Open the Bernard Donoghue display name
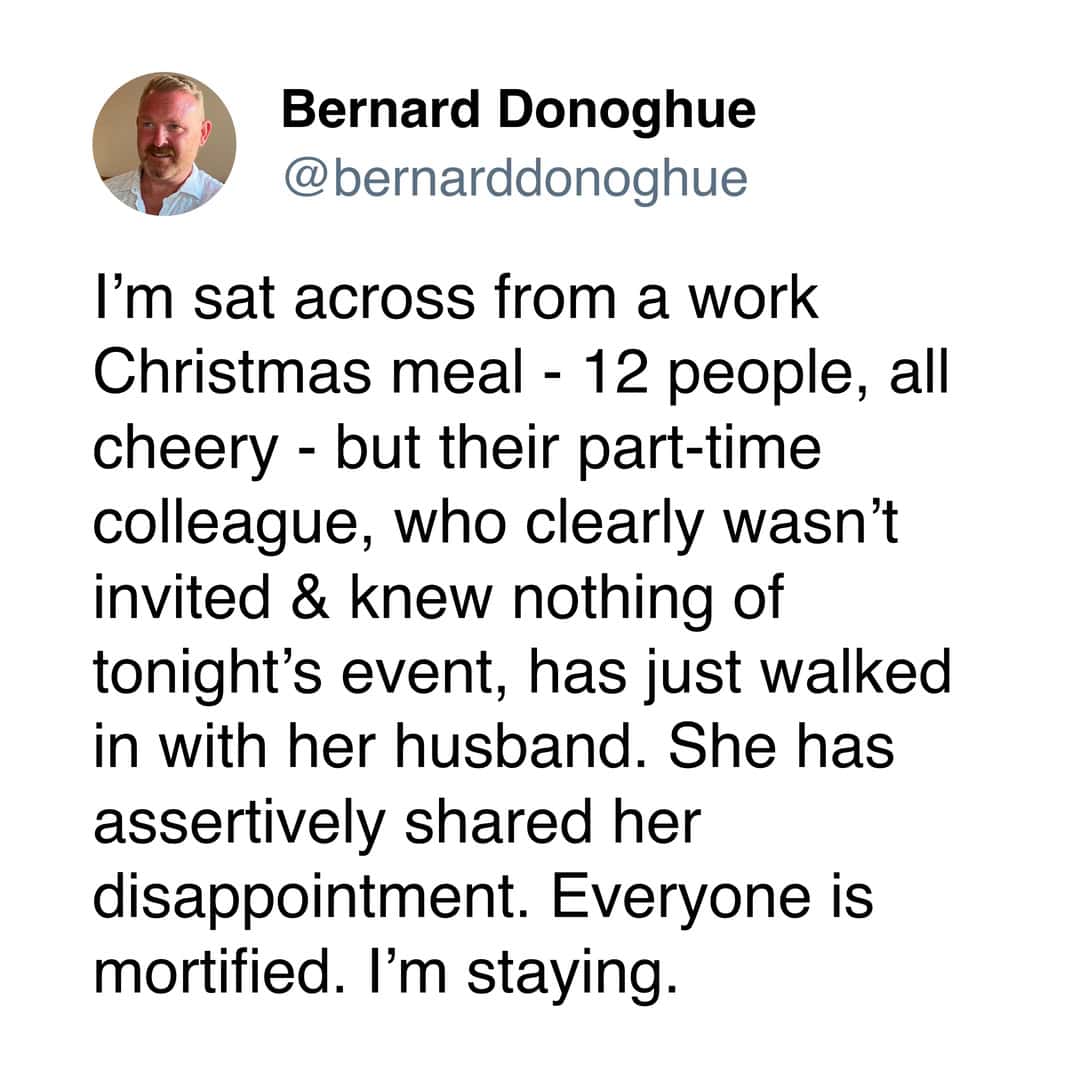Image resolution: width=1080 pixels, height=1080 pixels. click(518, 110)
